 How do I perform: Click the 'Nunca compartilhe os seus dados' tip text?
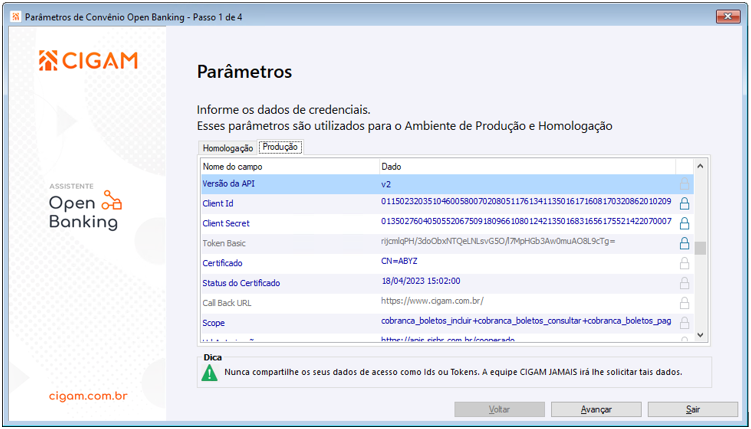(x=453, y=372)
